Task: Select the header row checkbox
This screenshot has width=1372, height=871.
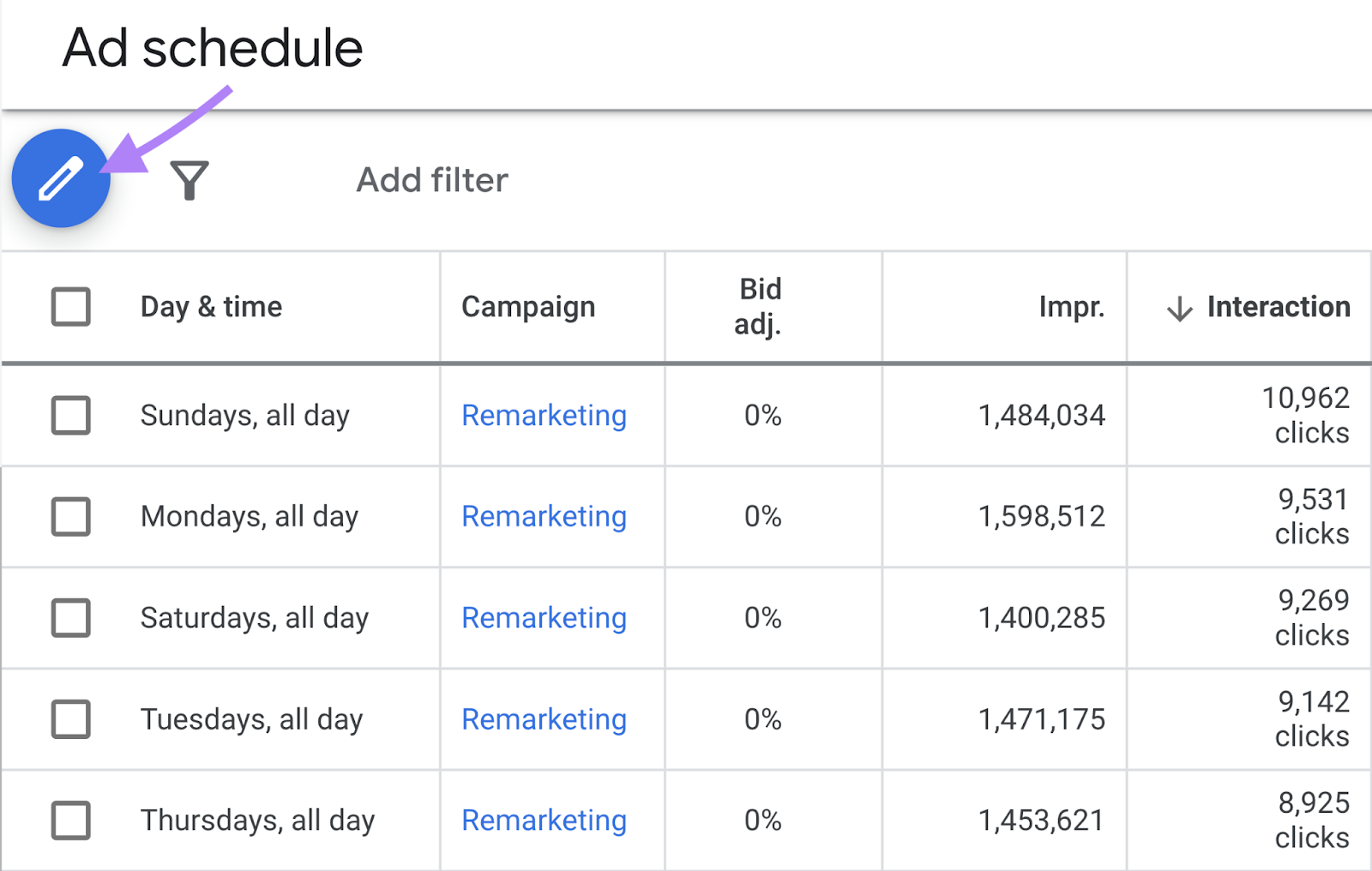Action: (70, 306)
